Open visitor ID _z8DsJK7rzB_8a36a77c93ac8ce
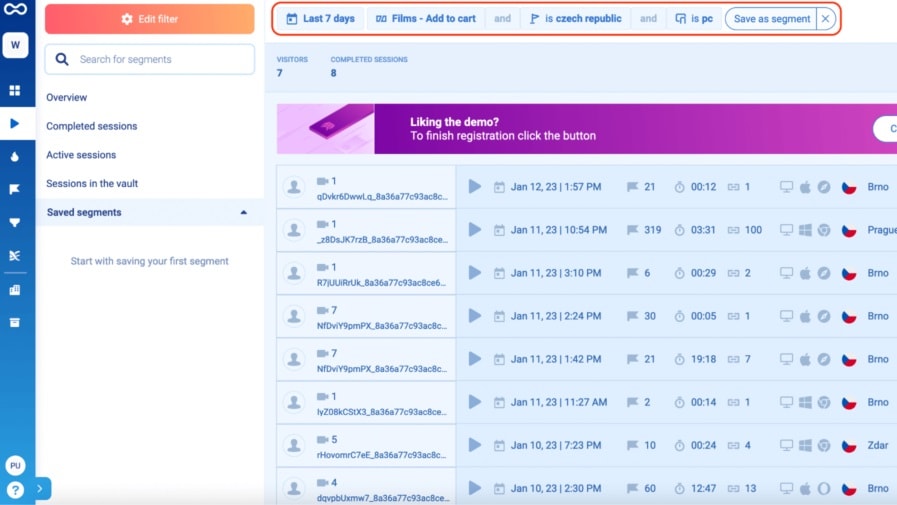 [x=382, y=240]
